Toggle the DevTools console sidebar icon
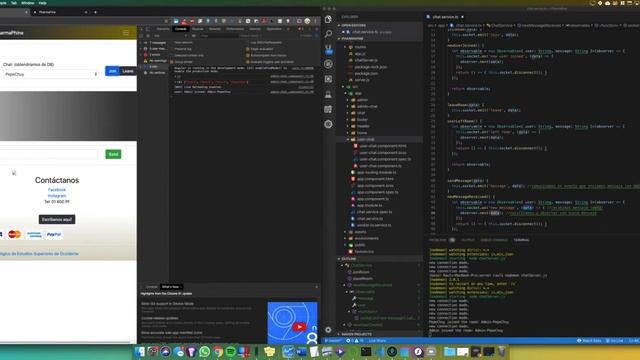The image size is (640, 360). pyautogui.click(x=141, y=36)
